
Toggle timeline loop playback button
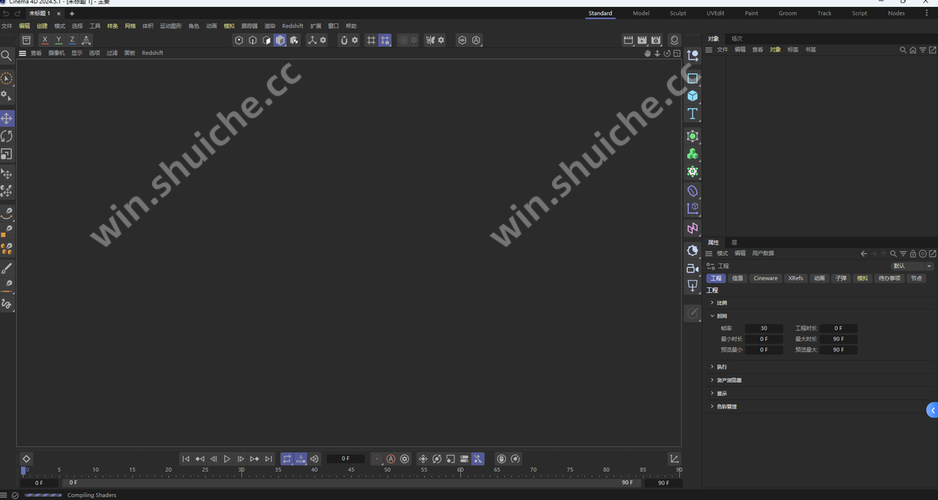point(287,459)
